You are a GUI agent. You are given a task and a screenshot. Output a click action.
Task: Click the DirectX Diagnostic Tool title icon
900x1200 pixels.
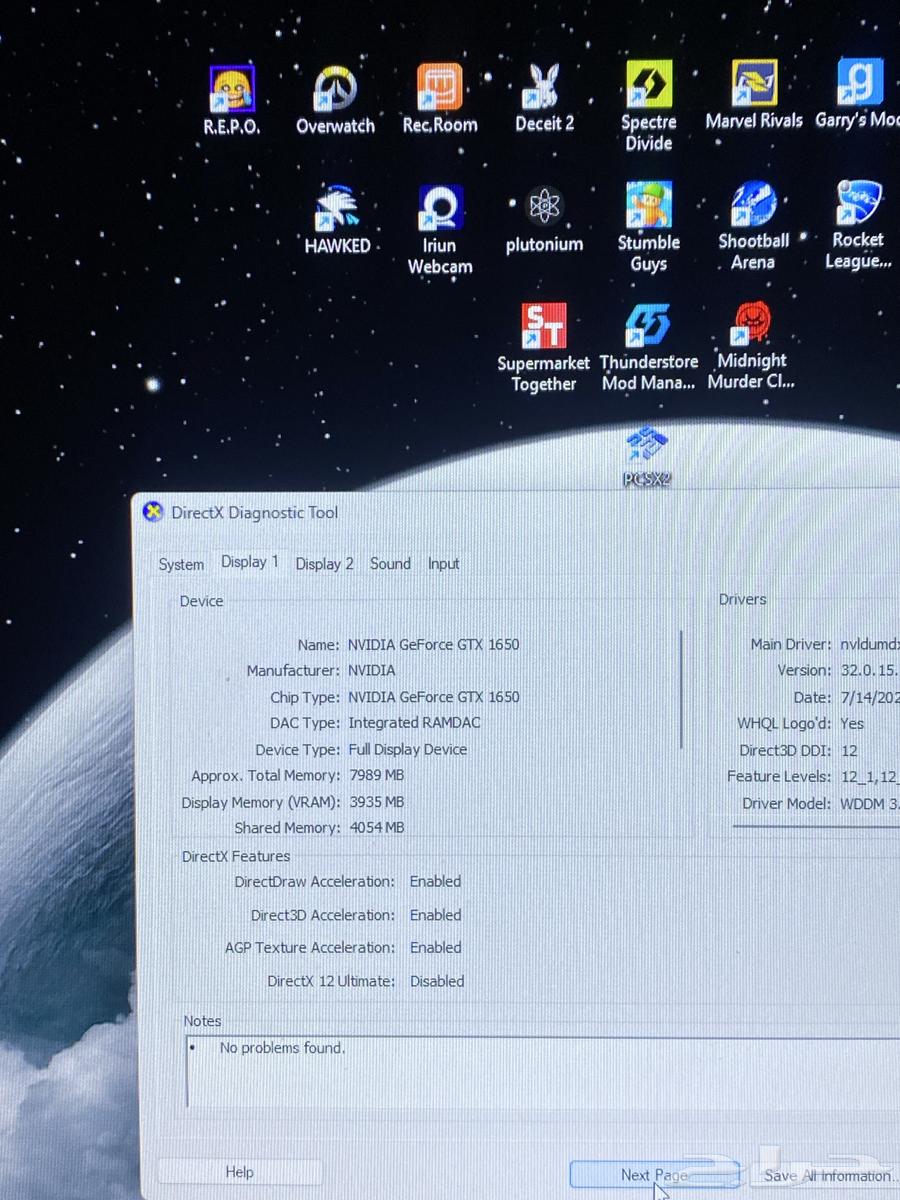(x=153, y=512)
